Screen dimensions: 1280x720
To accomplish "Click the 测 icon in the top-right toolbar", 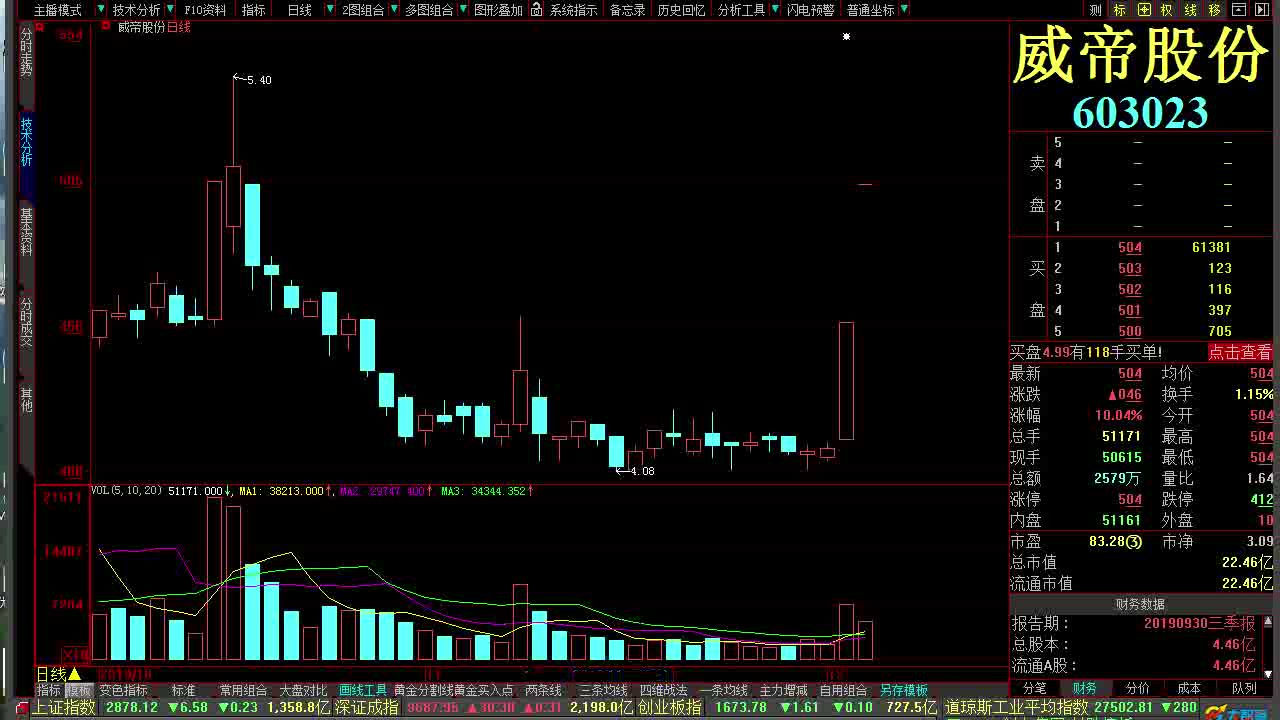I will [x=1096, y=9].
